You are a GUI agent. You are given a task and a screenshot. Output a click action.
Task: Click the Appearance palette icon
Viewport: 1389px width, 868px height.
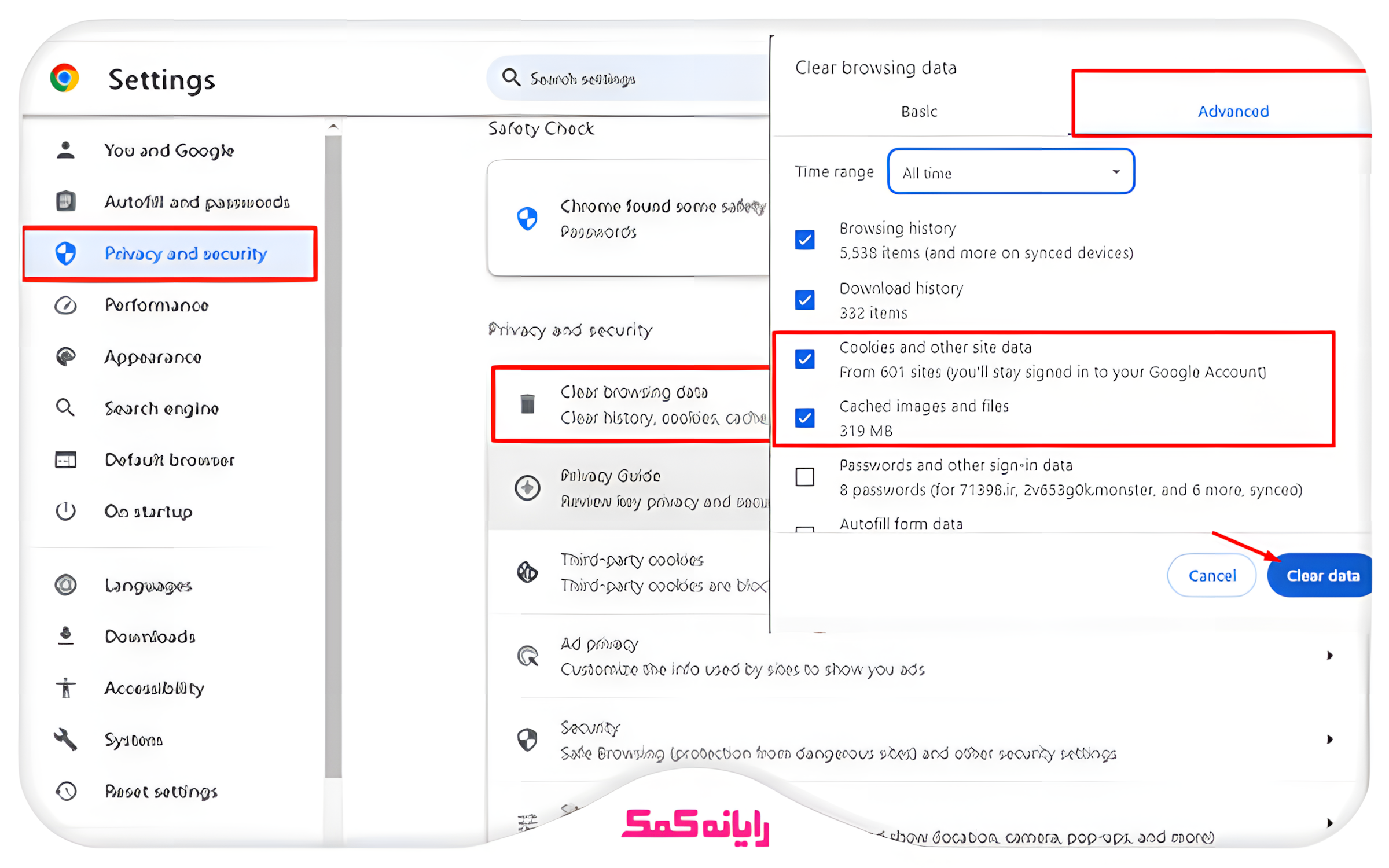pyautogui.click(x=65, y=356)
